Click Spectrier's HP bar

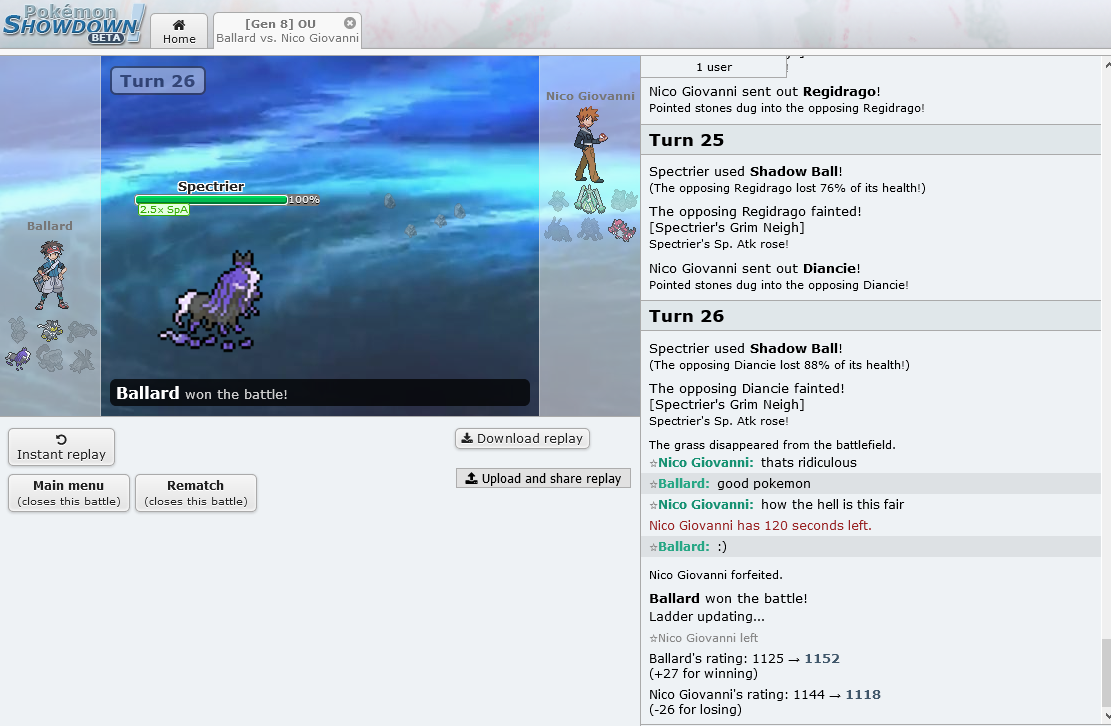(x=211, y=200)
